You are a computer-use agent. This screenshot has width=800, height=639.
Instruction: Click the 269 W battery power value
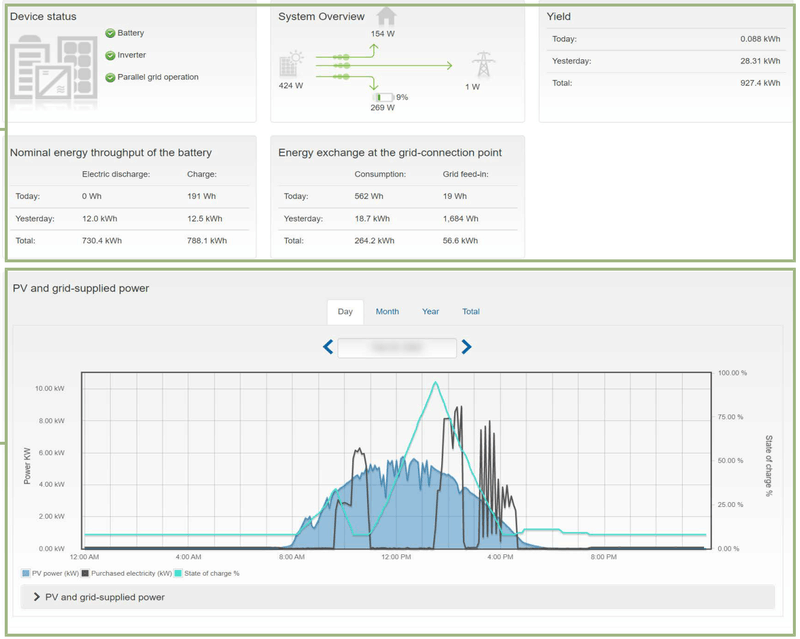[x=383, y=108]
